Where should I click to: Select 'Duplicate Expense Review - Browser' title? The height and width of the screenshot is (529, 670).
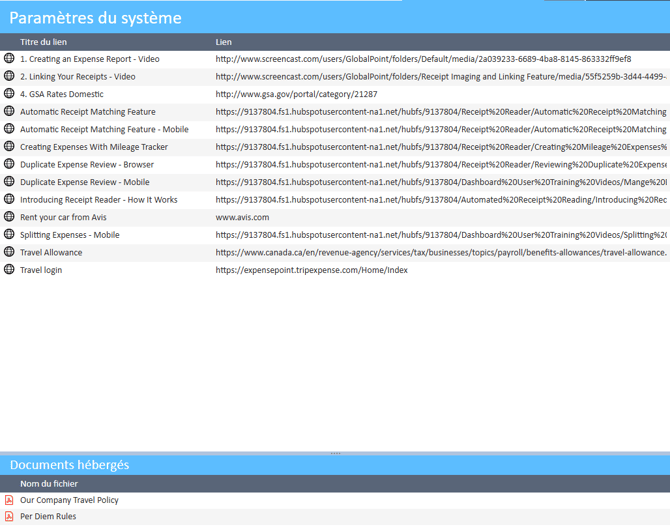coord(87,165)
